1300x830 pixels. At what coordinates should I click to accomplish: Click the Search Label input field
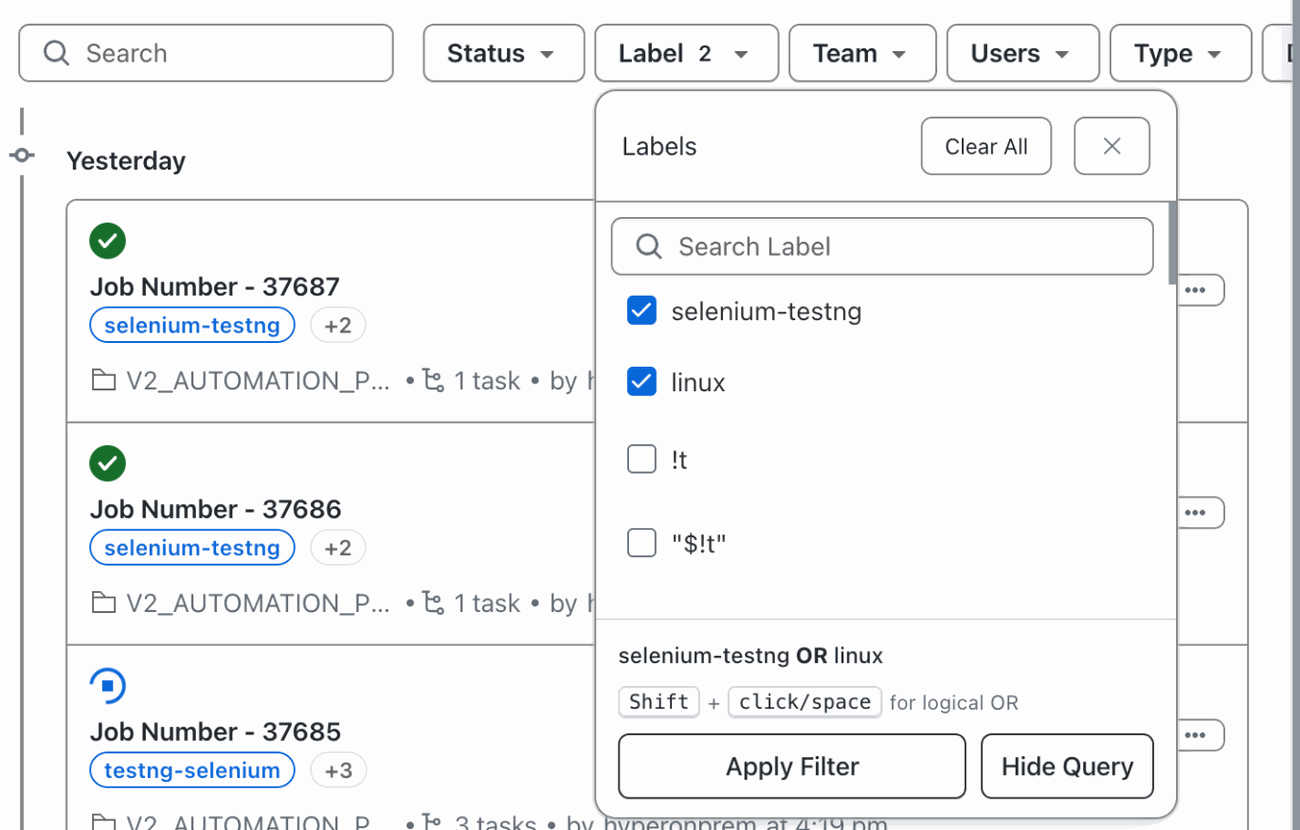click(882, 247)
